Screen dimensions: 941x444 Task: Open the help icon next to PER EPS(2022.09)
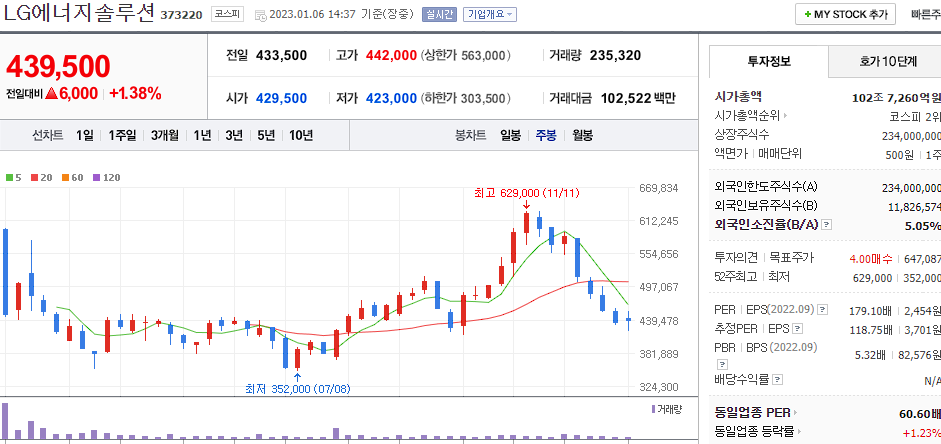[823, 310]
